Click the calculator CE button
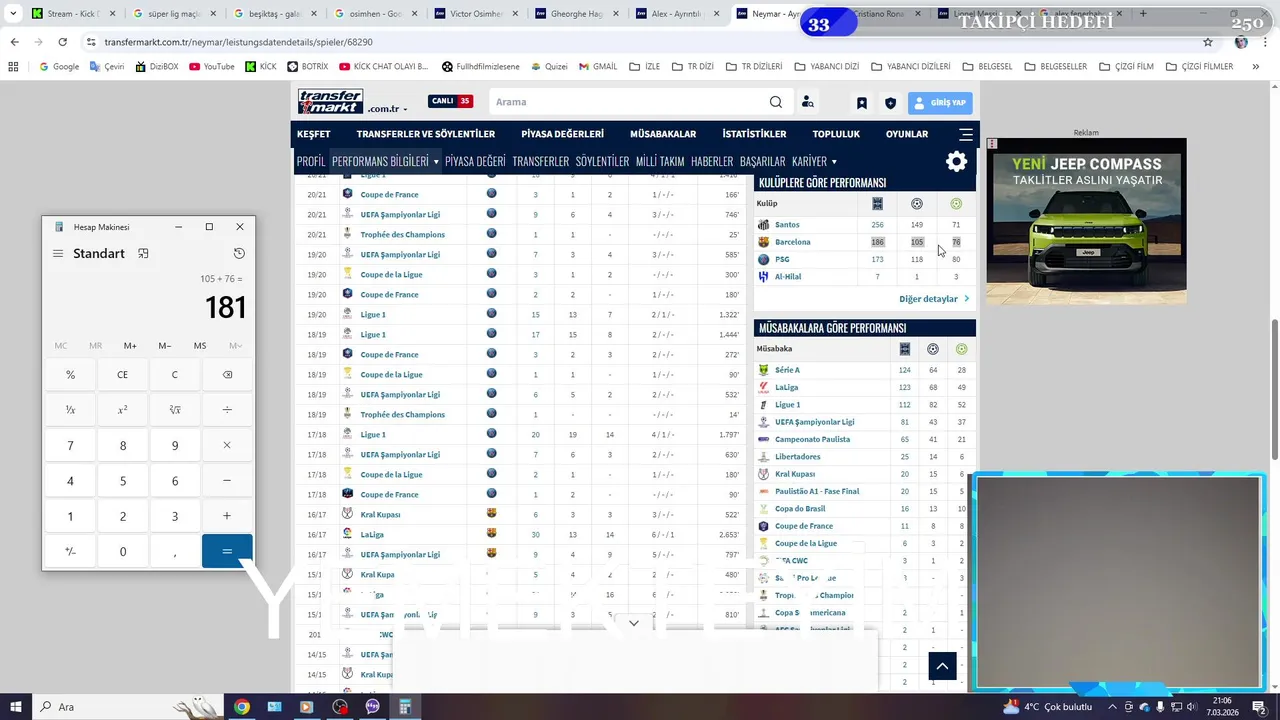This screenshot has width=1280, height=720. (122, 375)
